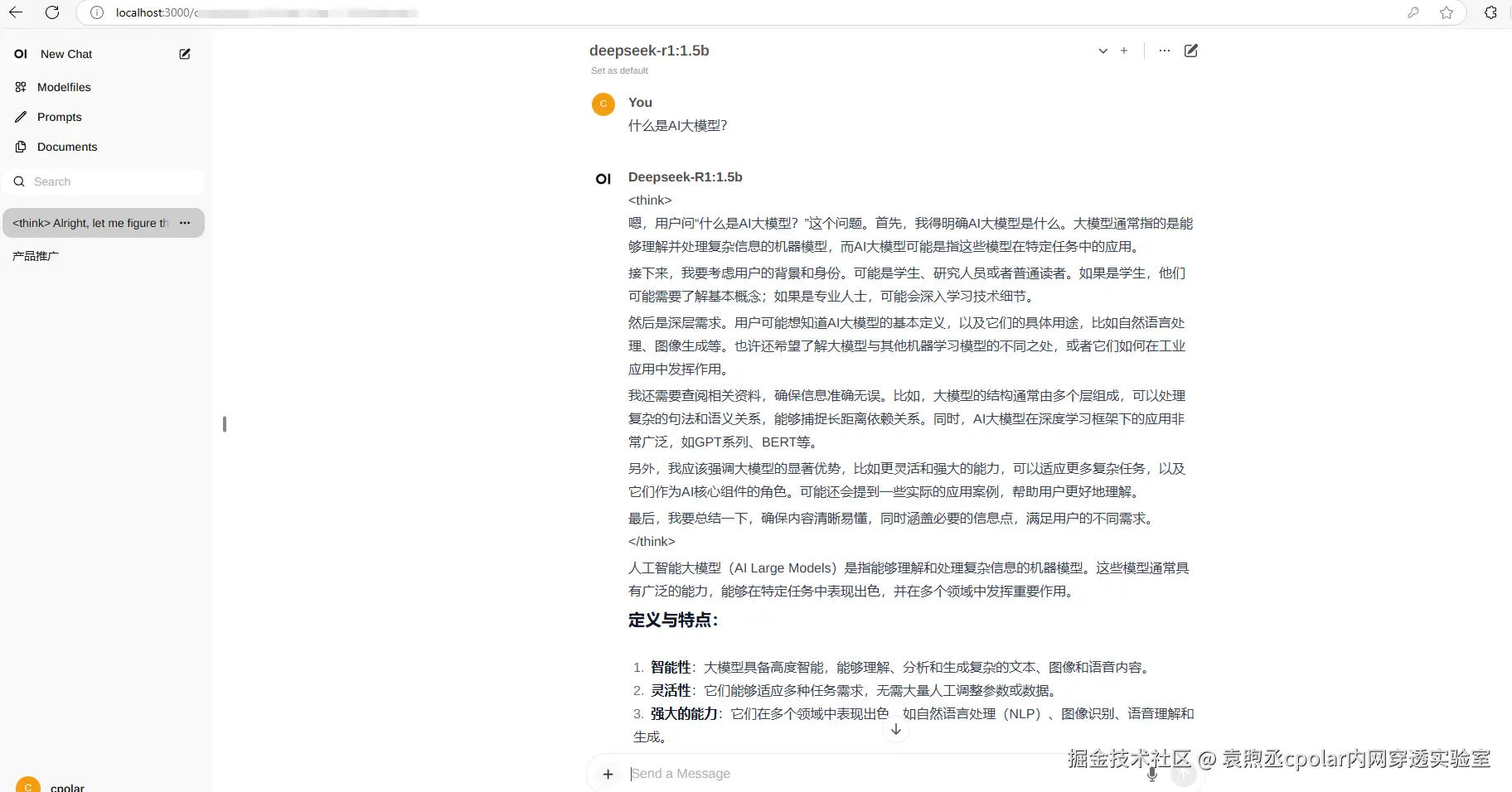
Task: Click the user question 什么是AI大模型?
Action: pyautogui.click(x=677, y=126)
